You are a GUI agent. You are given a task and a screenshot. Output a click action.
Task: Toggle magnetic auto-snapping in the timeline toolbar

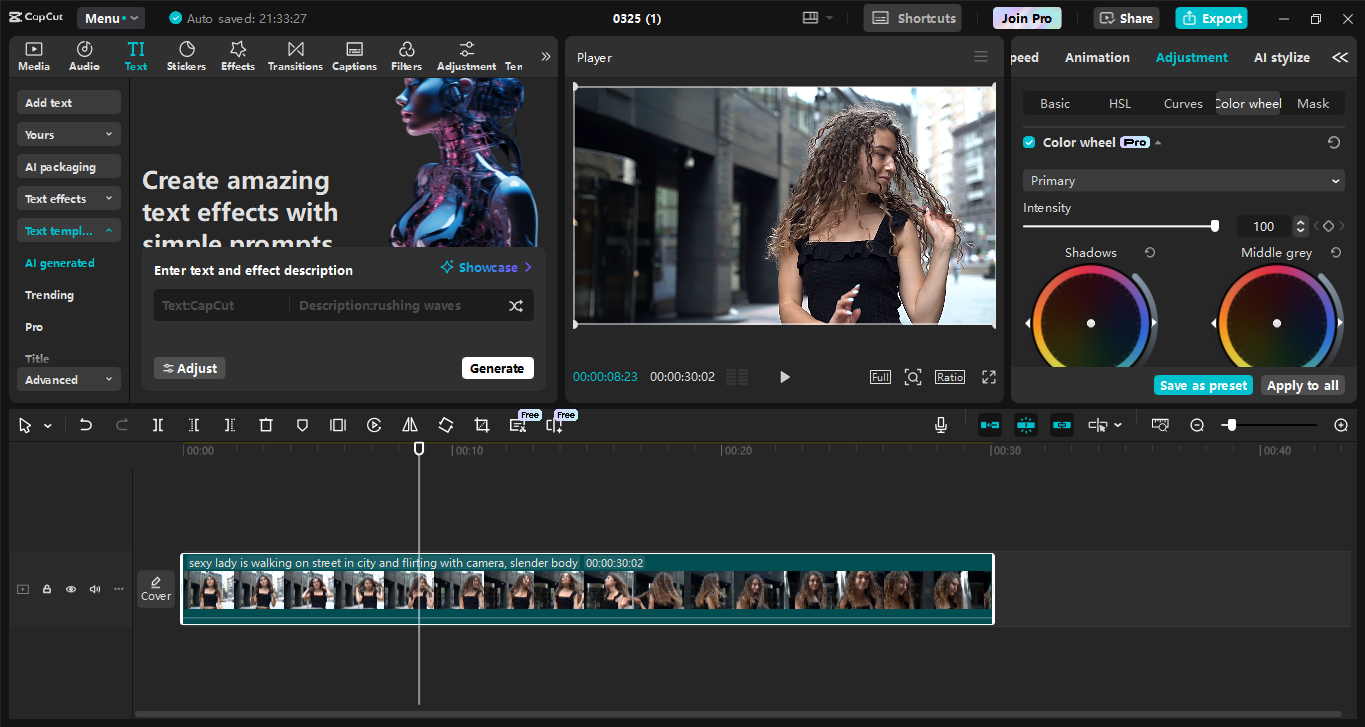point(1025,425)
